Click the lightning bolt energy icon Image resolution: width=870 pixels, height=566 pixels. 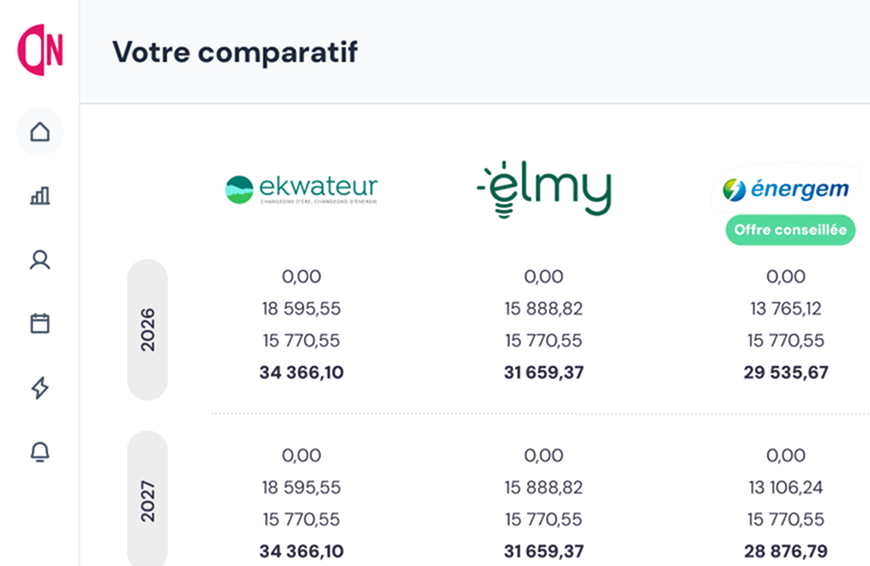[x=40, y=388]
